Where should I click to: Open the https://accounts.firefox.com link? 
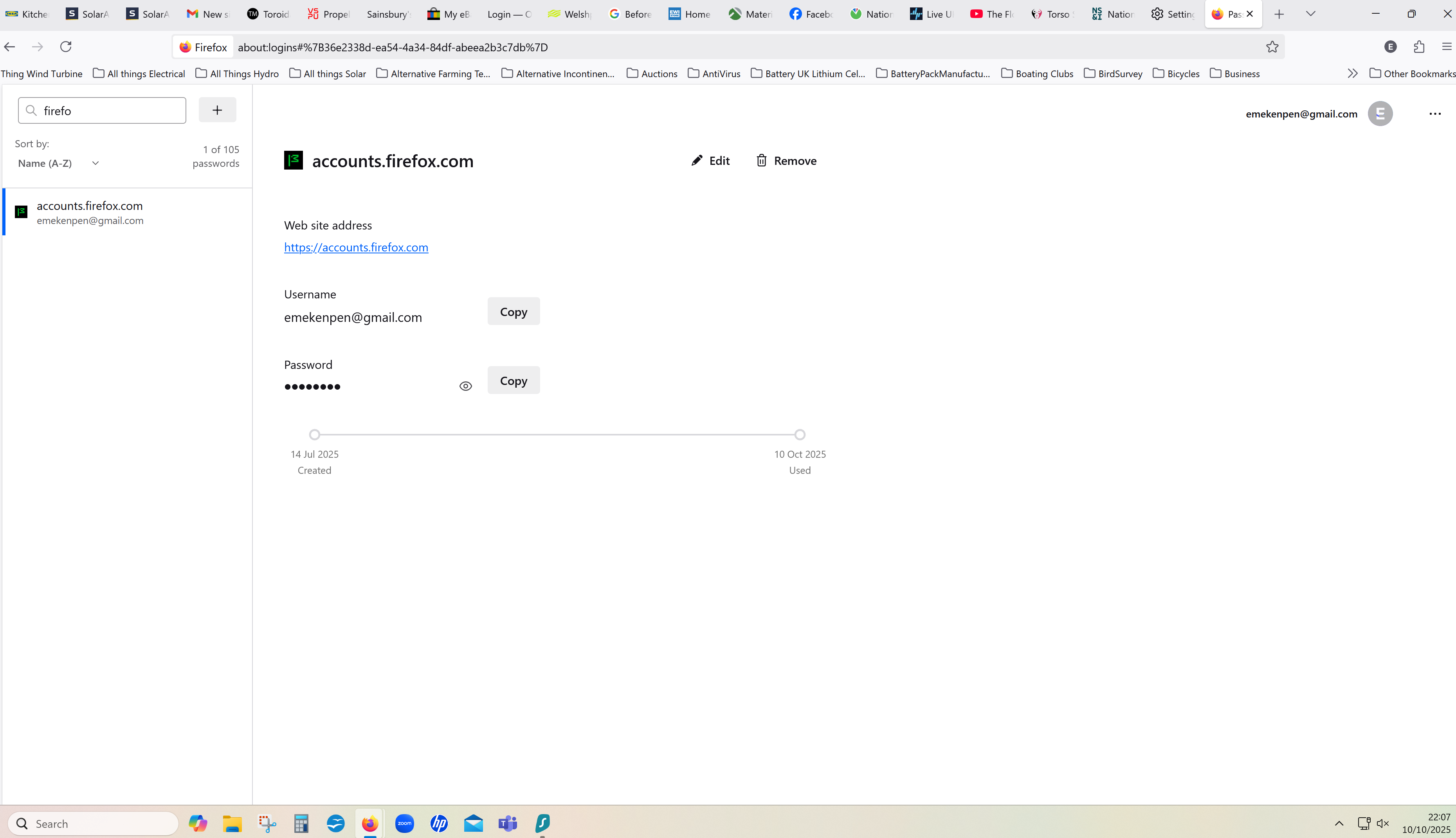(x=356, y=247)
